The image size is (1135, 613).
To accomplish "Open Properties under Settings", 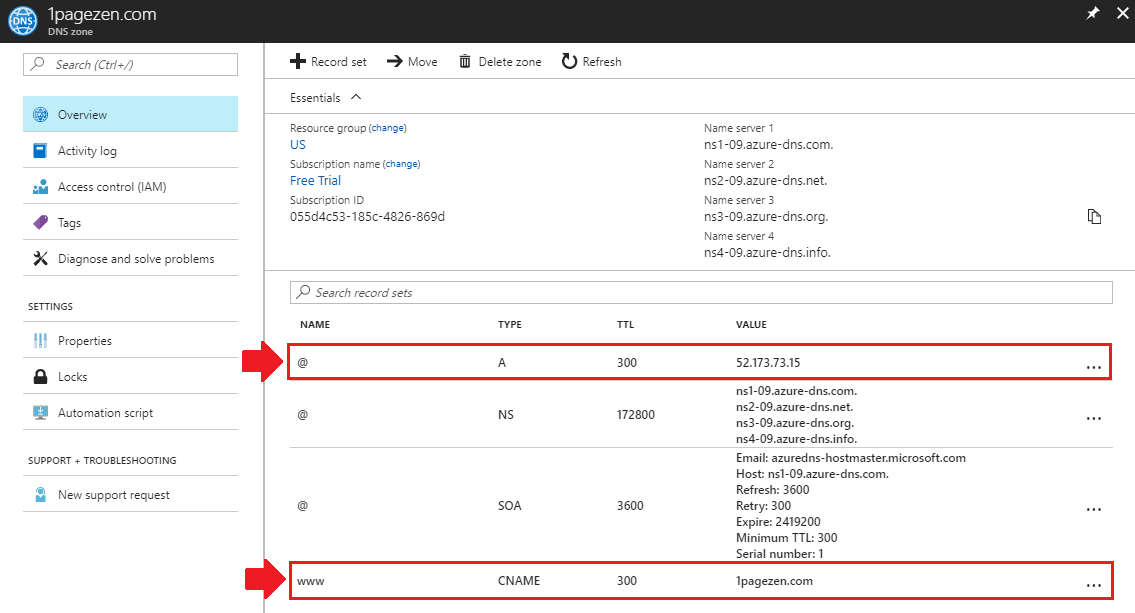I will [x=130, y=340].
